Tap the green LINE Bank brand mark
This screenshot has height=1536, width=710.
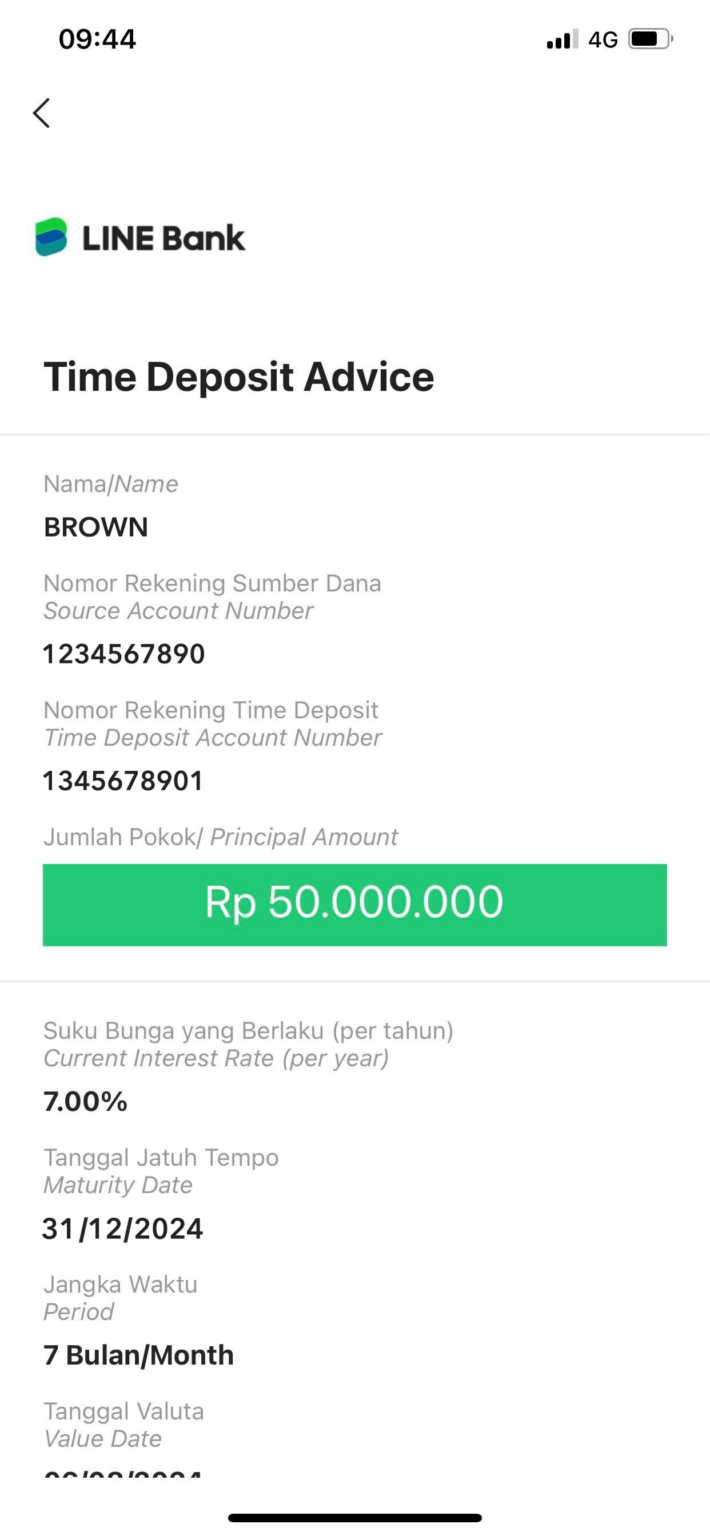(x=48, y=237)
